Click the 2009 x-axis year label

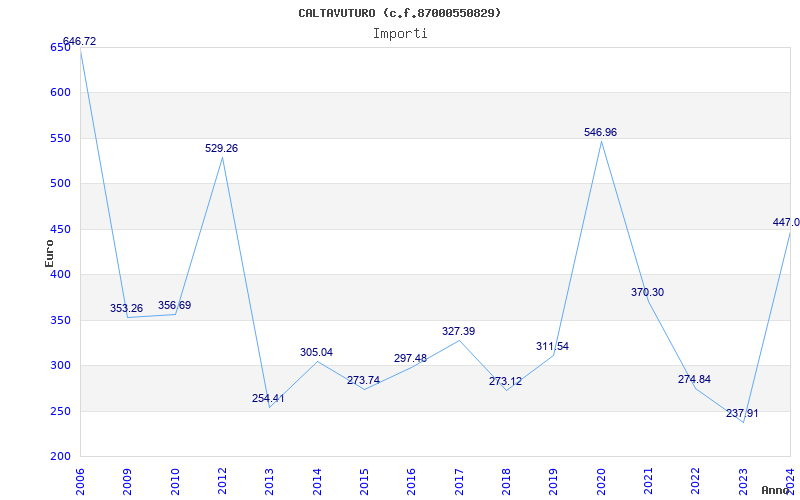[x=128, y=482]
